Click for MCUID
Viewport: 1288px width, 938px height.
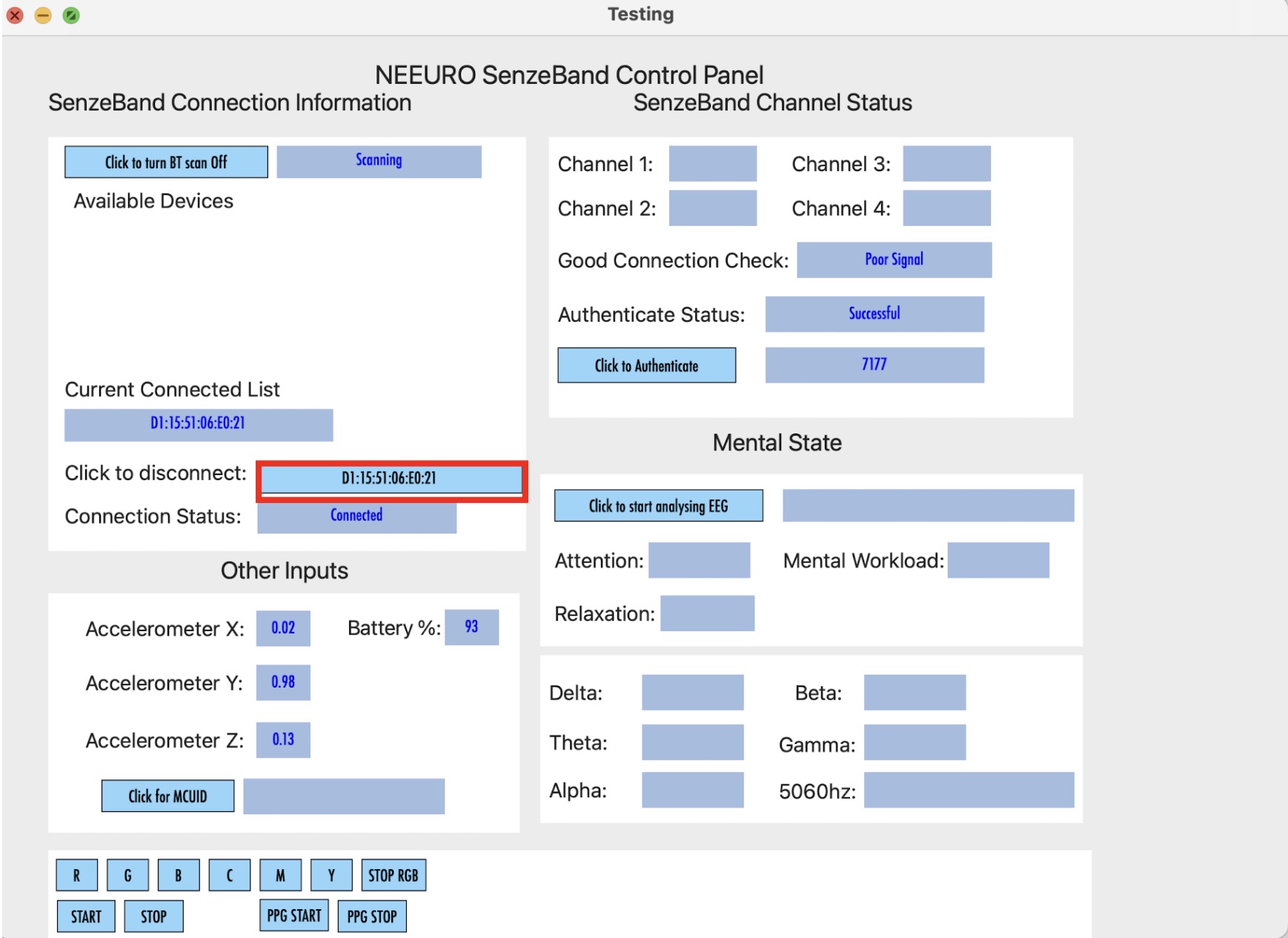[x=167, y=796]
